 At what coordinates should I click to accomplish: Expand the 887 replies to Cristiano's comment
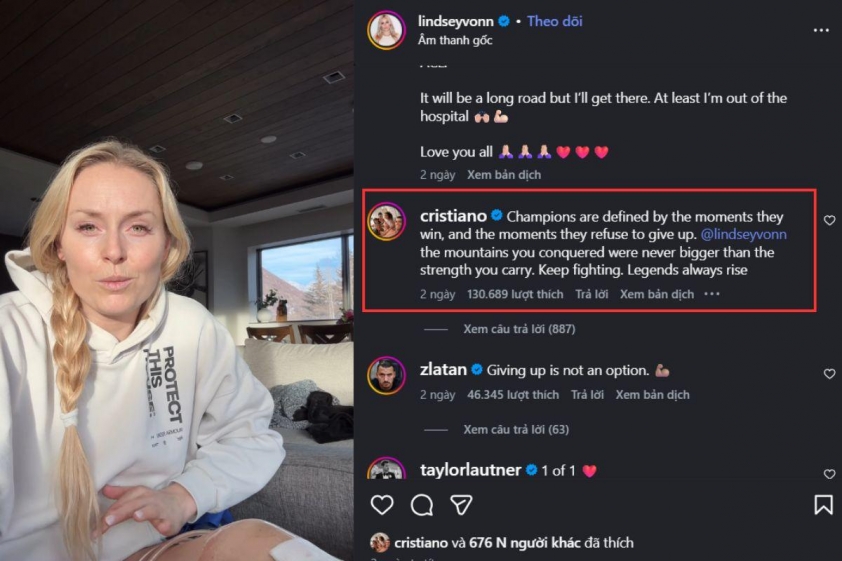pos(519,329)
